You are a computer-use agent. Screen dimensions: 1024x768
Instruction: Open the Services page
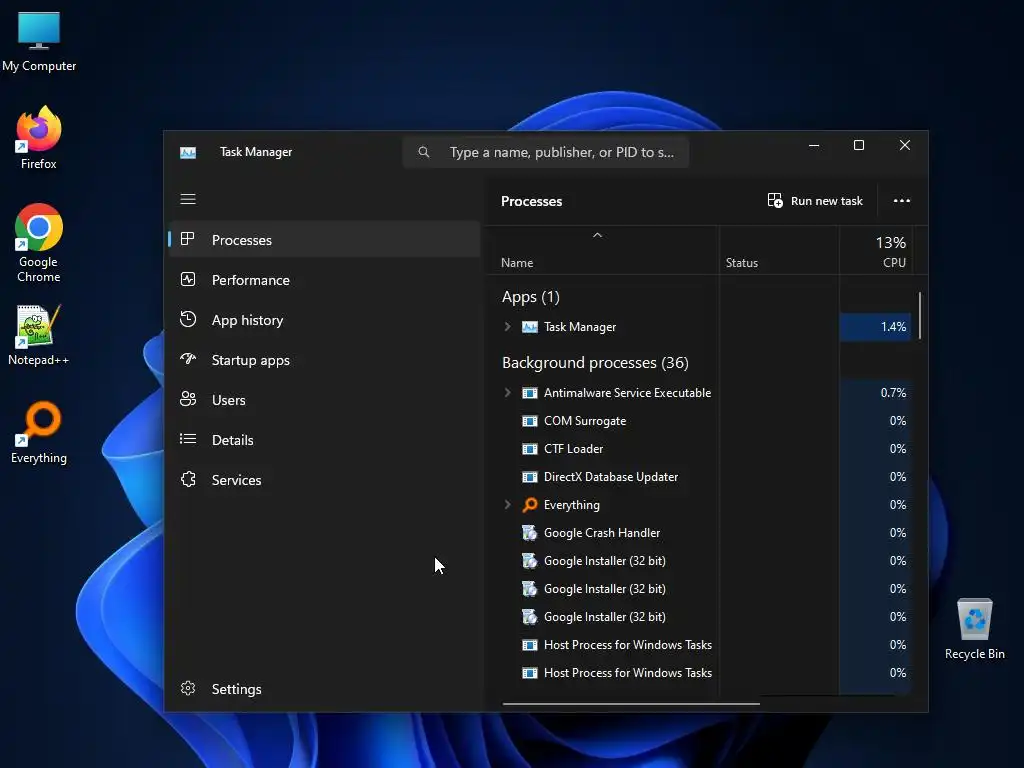[325, 480]
